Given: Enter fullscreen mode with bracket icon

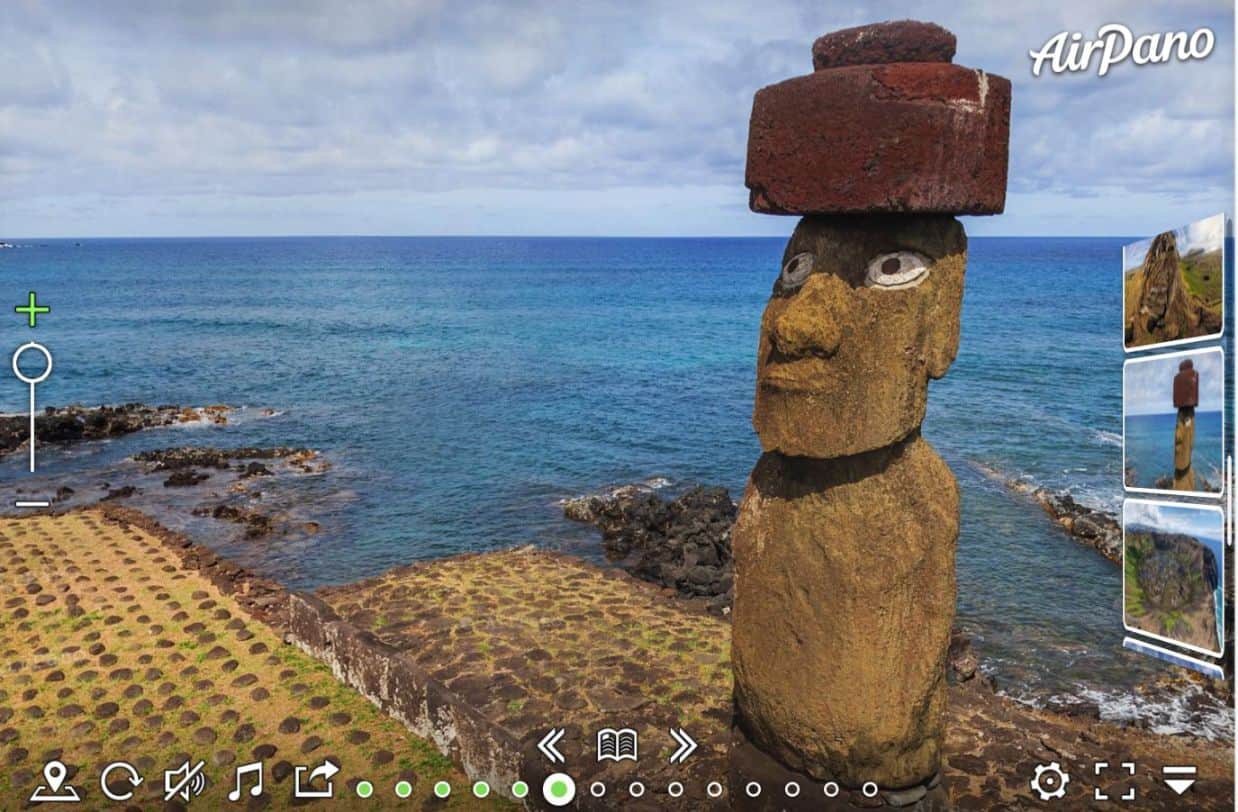Looking at the screenshot, I should 1115,781.
